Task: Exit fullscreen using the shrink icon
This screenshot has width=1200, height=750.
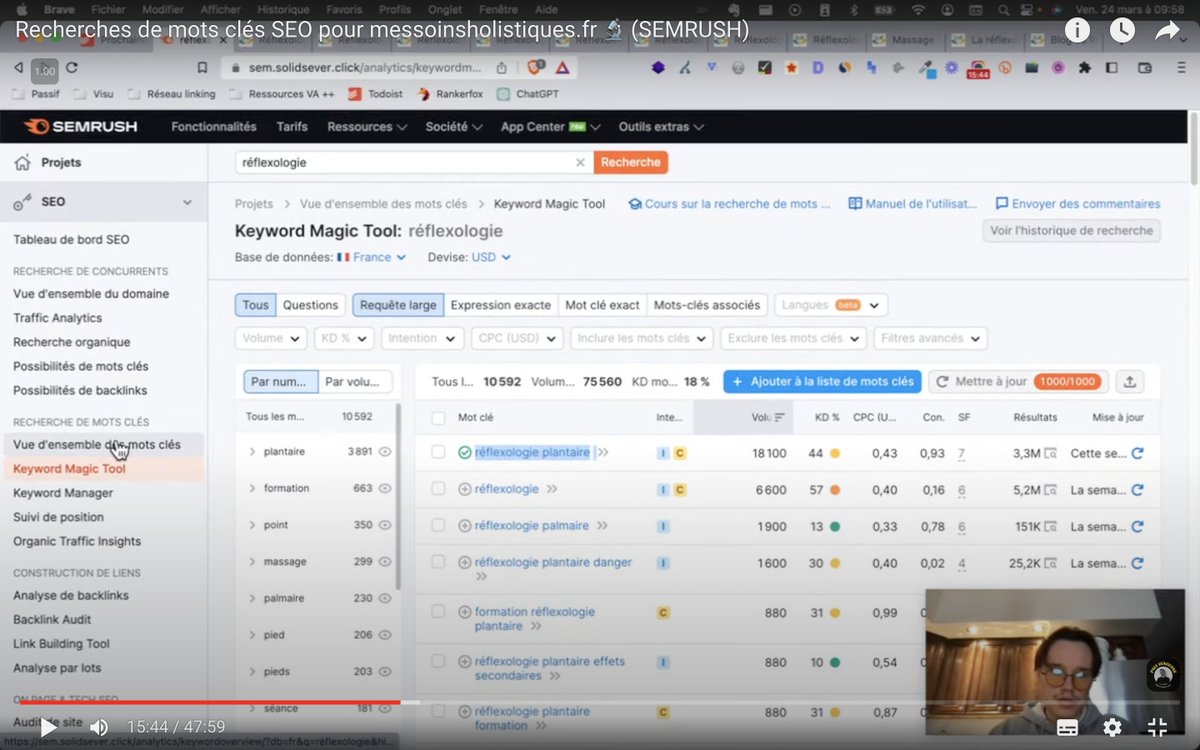Action: pos(1157,727)
